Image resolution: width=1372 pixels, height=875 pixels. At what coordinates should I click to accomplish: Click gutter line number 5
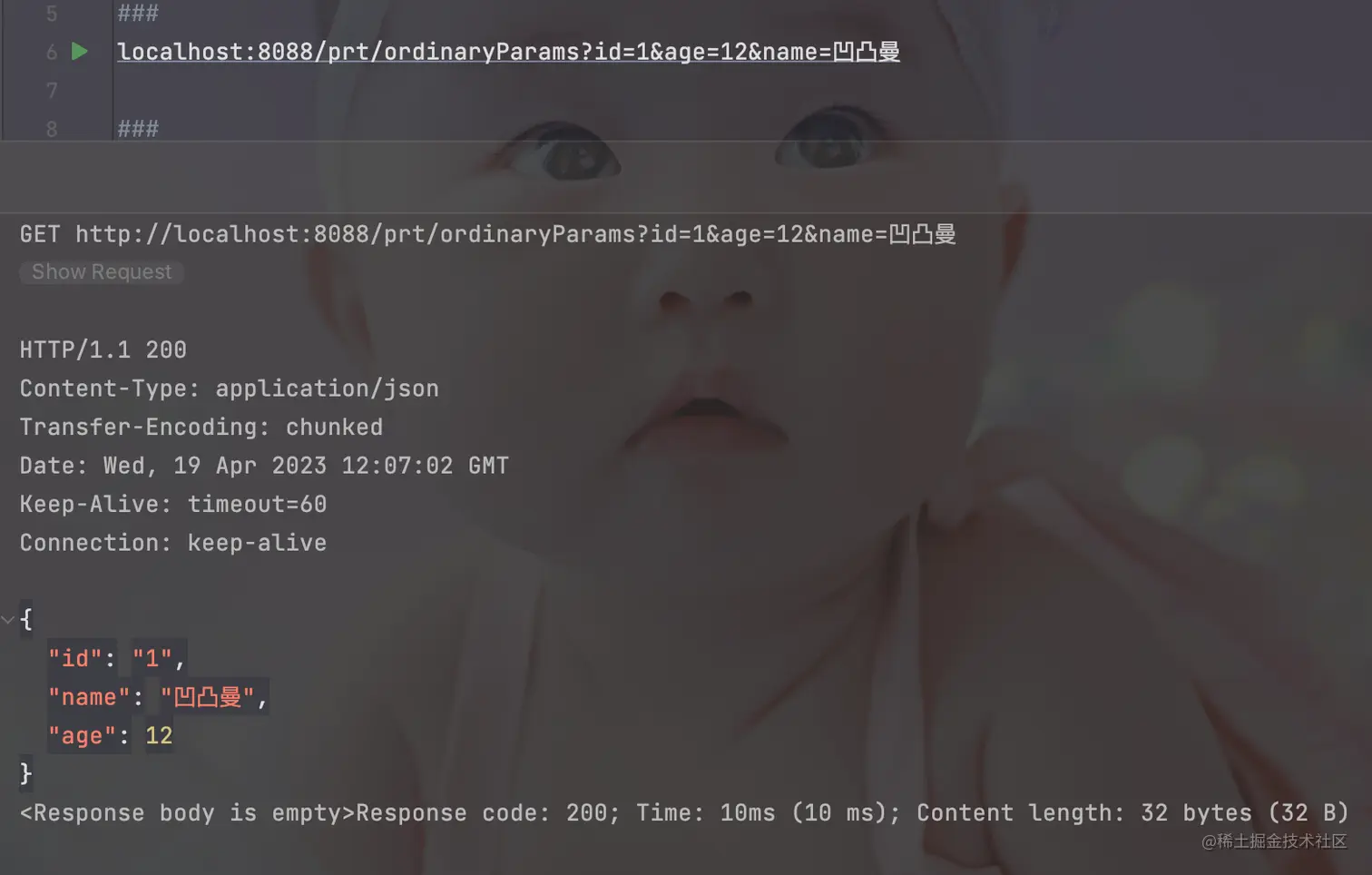(x=52, y=14)
